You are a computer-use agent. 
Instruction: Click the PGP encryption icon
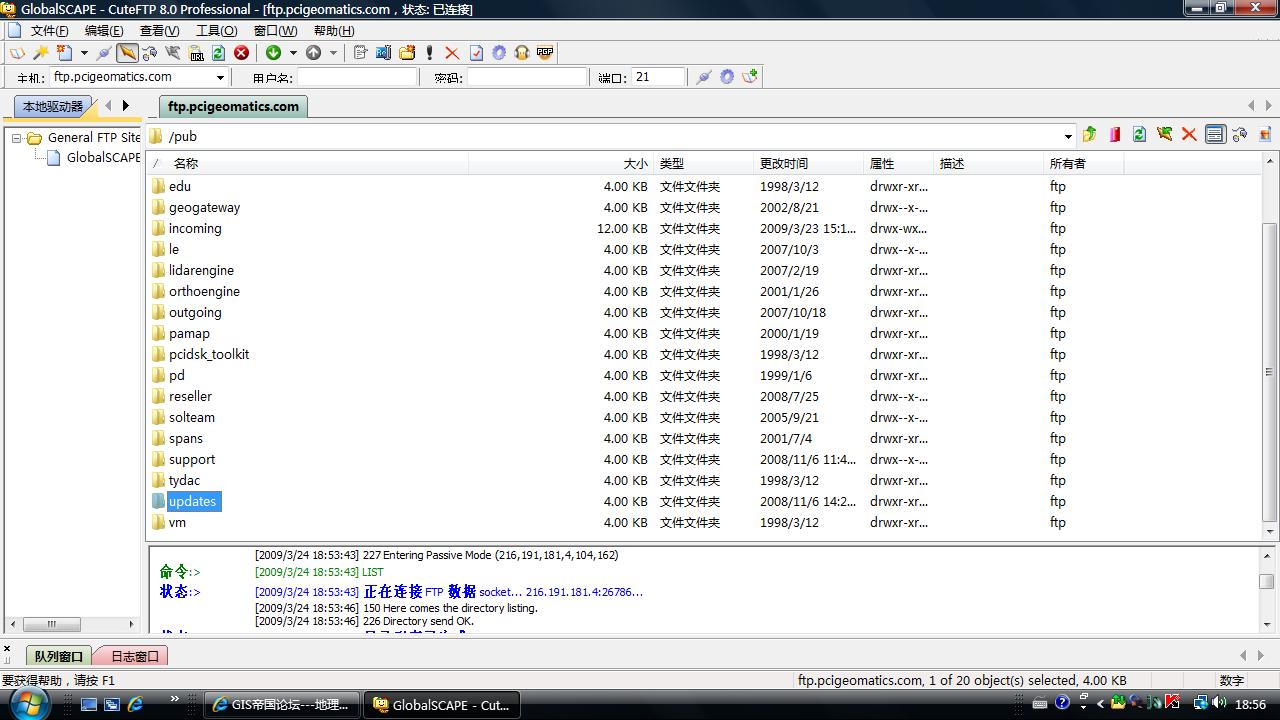coord(545,53)
